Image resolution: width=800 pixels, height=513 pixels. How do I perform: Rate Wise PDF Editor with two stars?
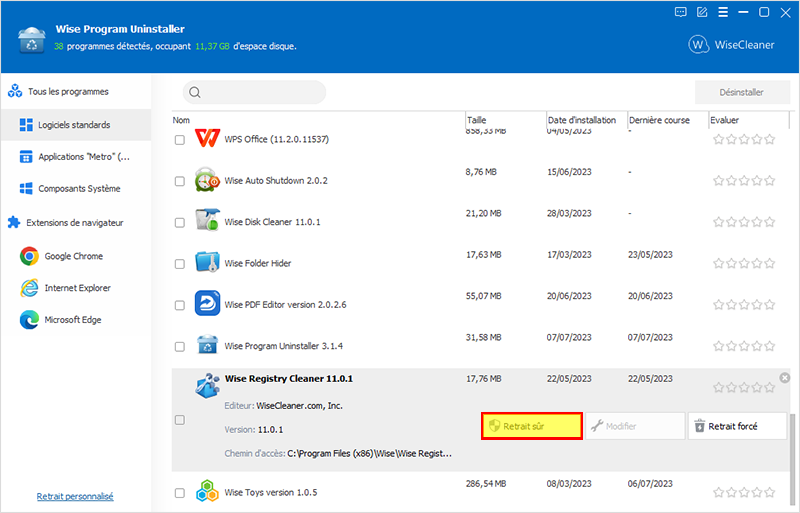pos(731,305)
